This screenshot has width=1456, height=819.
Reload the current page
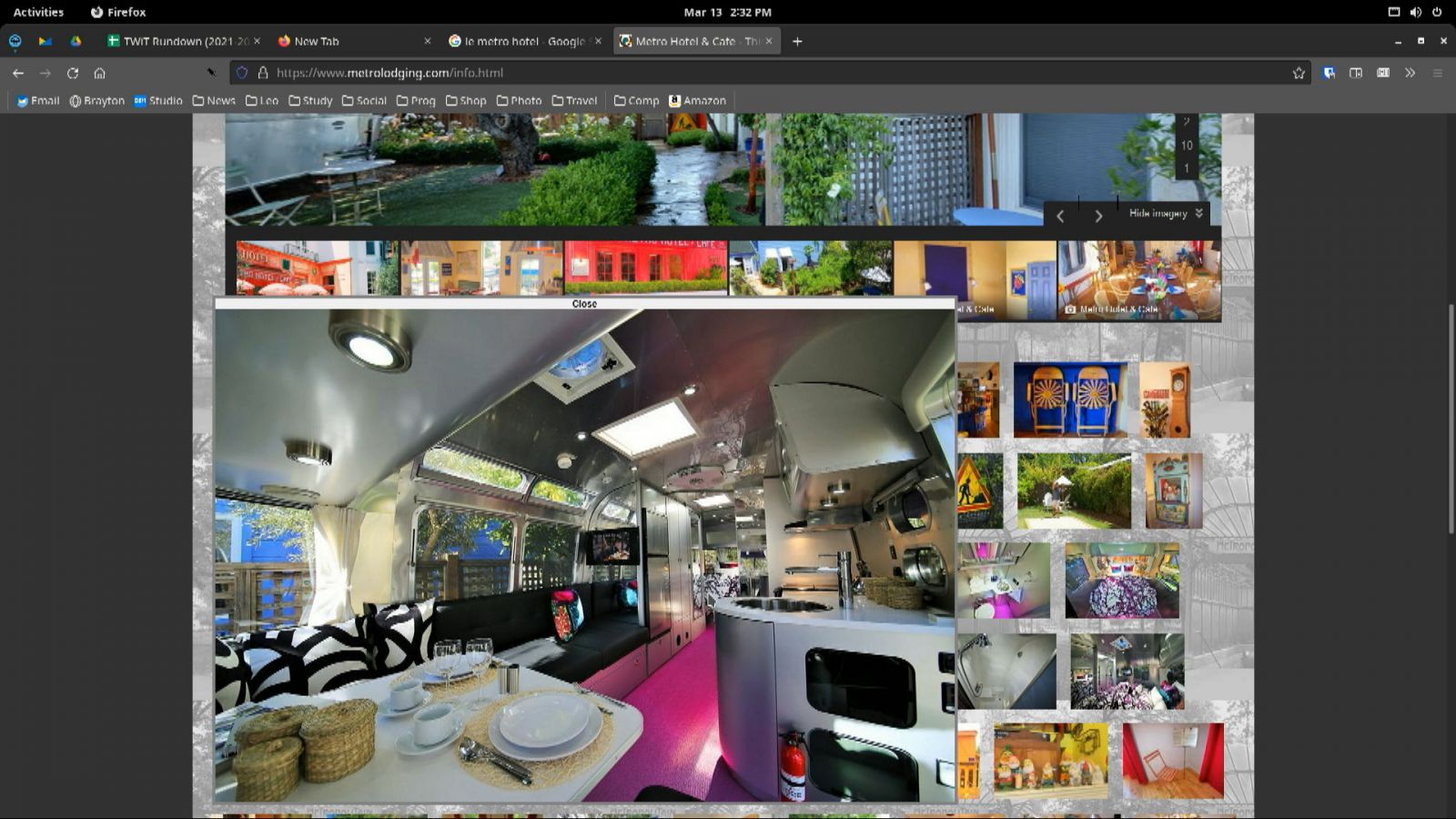pyautogui.click(x=73, y=73)
